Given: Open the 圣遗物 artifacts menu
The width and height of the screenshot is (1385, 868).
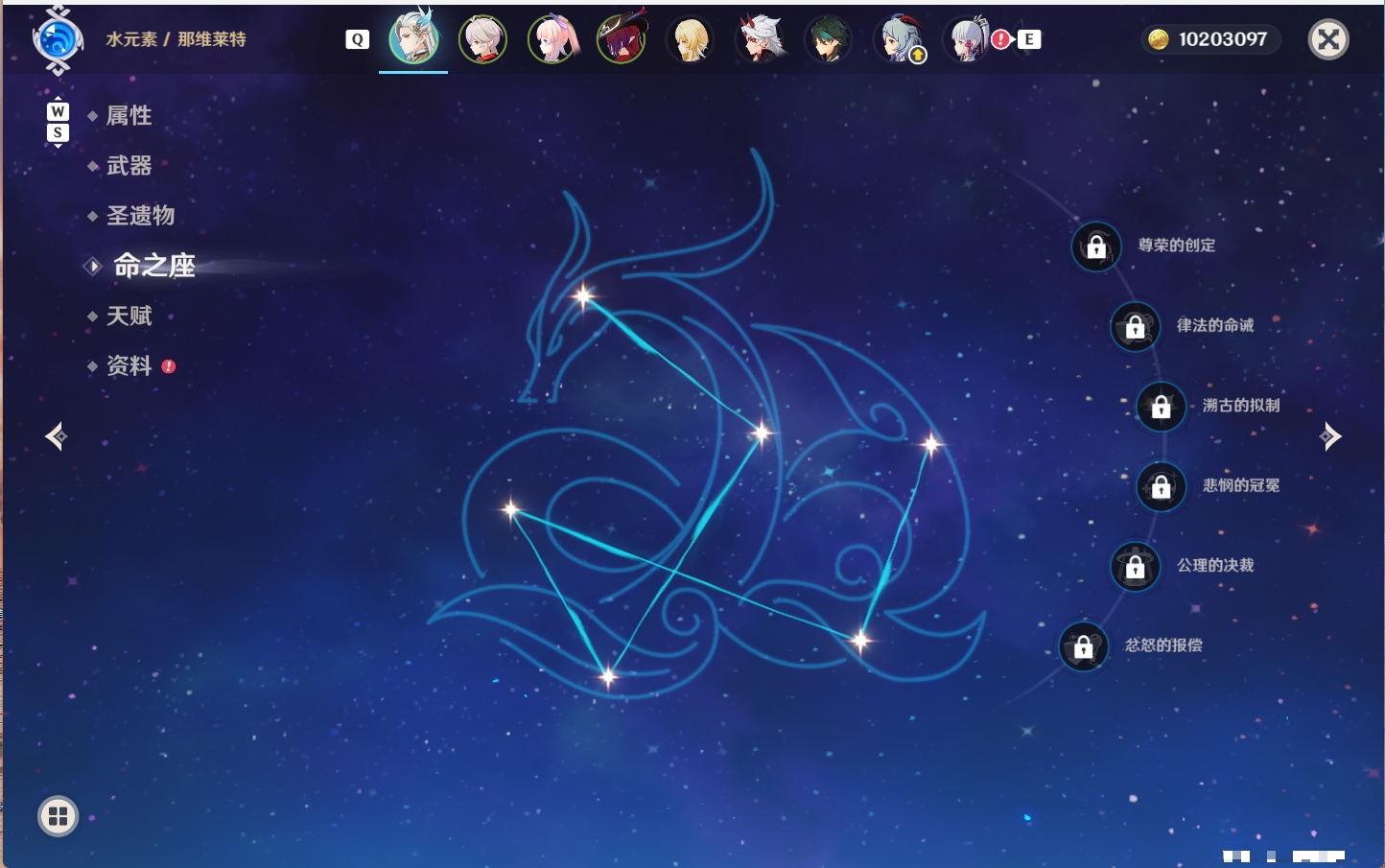Looking at the screenshot, I should (x=140, y=216).
